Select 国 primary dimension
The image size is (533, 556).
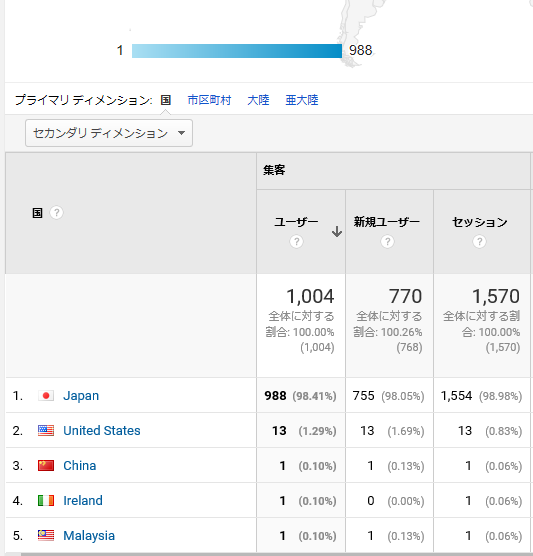166,100
